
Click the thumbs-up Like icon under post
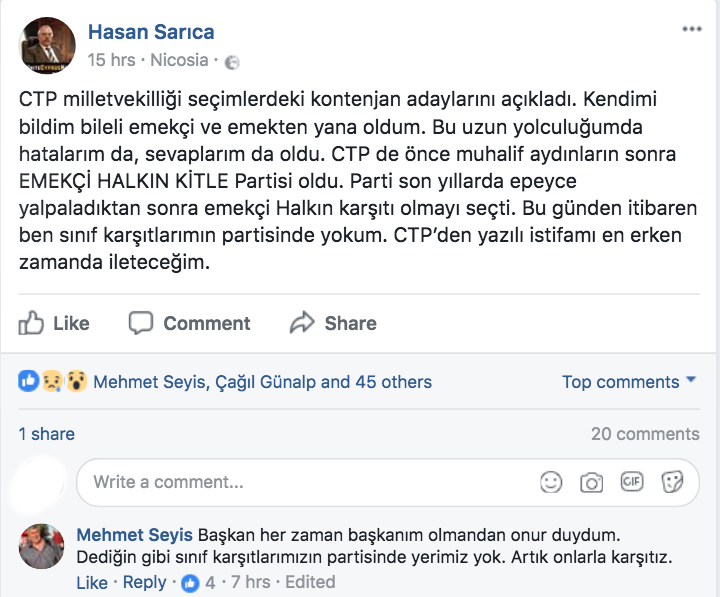32,323
